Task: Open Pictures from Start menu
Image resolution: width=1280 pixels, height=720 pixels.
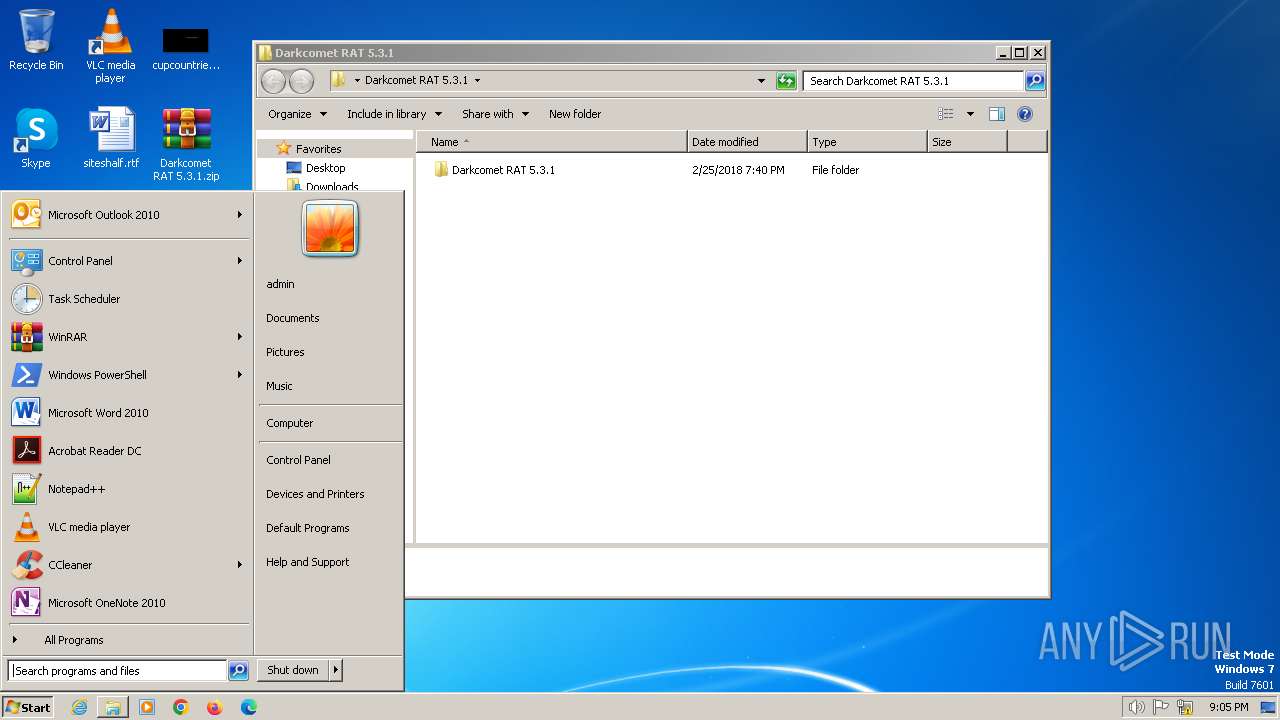Action: coord(285,352)
